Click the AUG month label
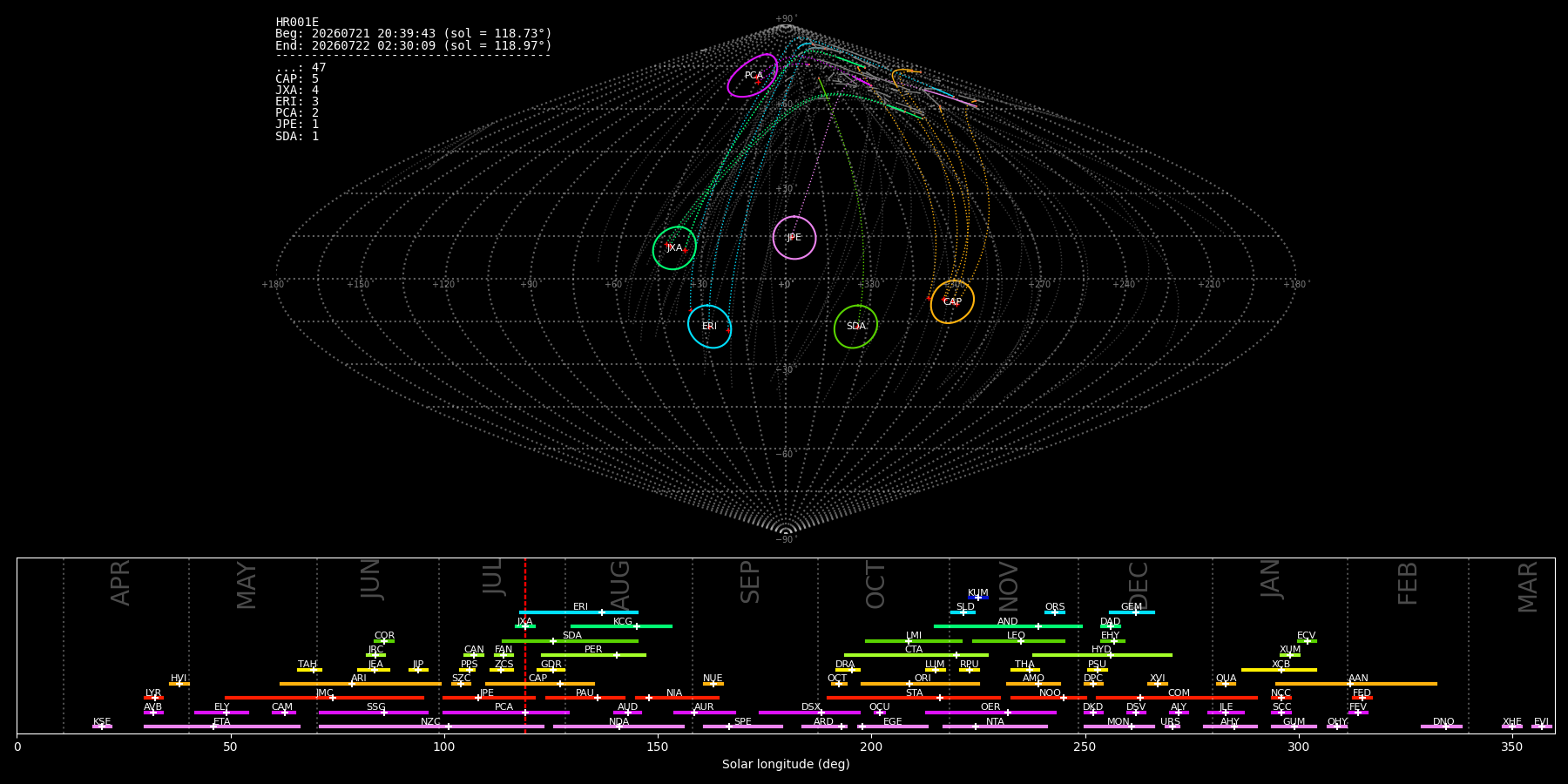1568x784 pixels. point(620,585)
